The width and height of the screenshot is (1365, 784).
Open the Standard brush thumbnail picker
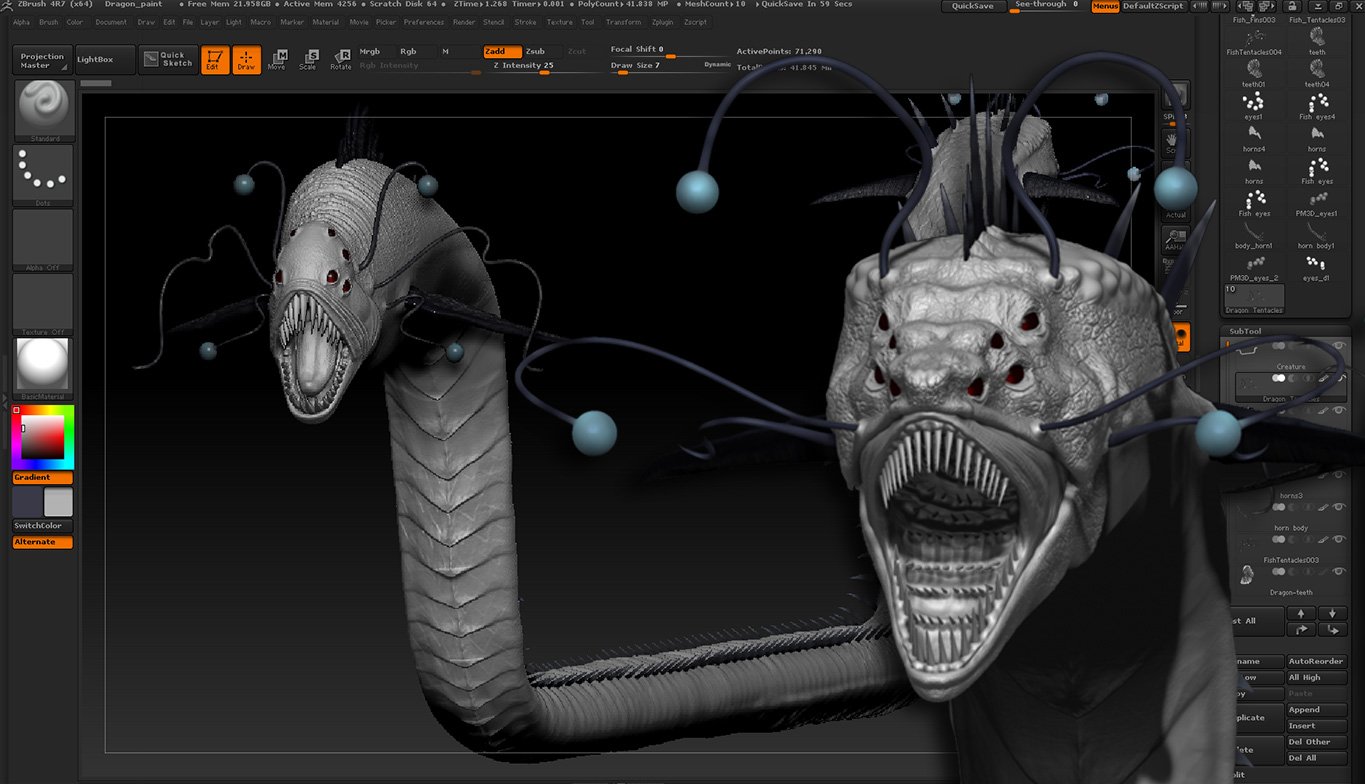click(43, 110)
